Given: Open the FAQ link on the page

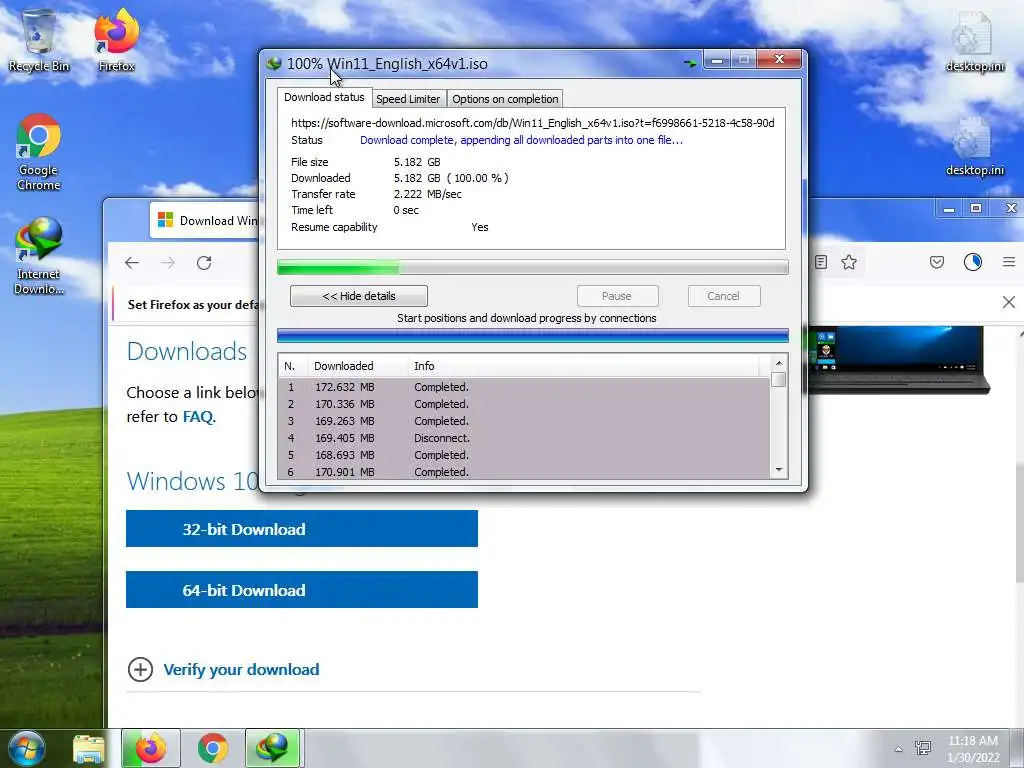Looking at the screenshot, I should 199,417.
